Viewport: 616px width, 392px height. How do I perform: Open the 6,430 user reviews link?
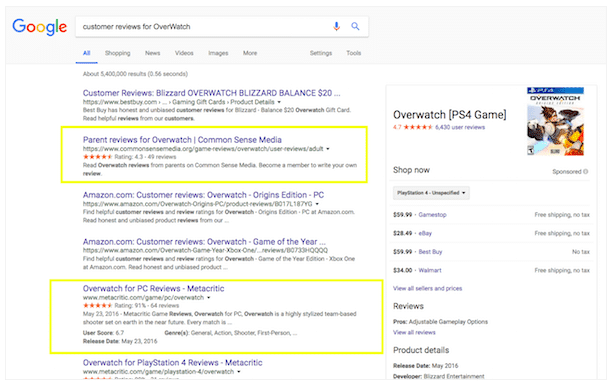click(460, 127)
